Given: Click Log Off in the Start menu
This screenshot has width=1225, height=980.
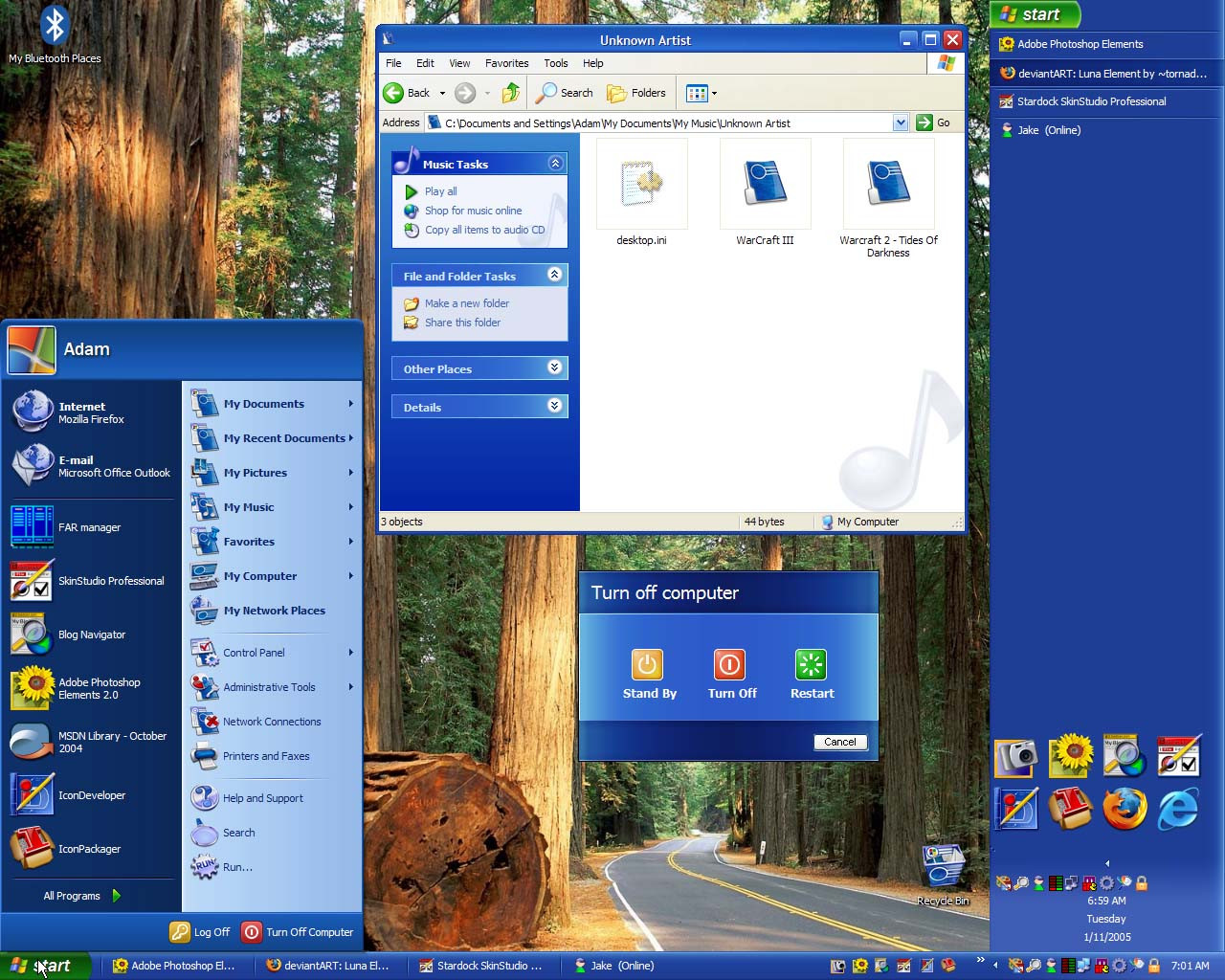Looking at the screenshot, I should [x=200, y=932].
